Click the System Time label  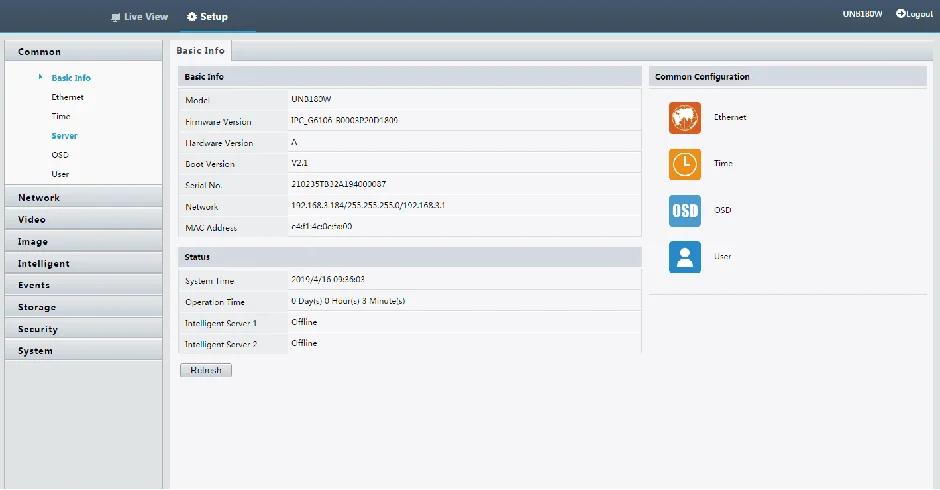coord(209,281)
